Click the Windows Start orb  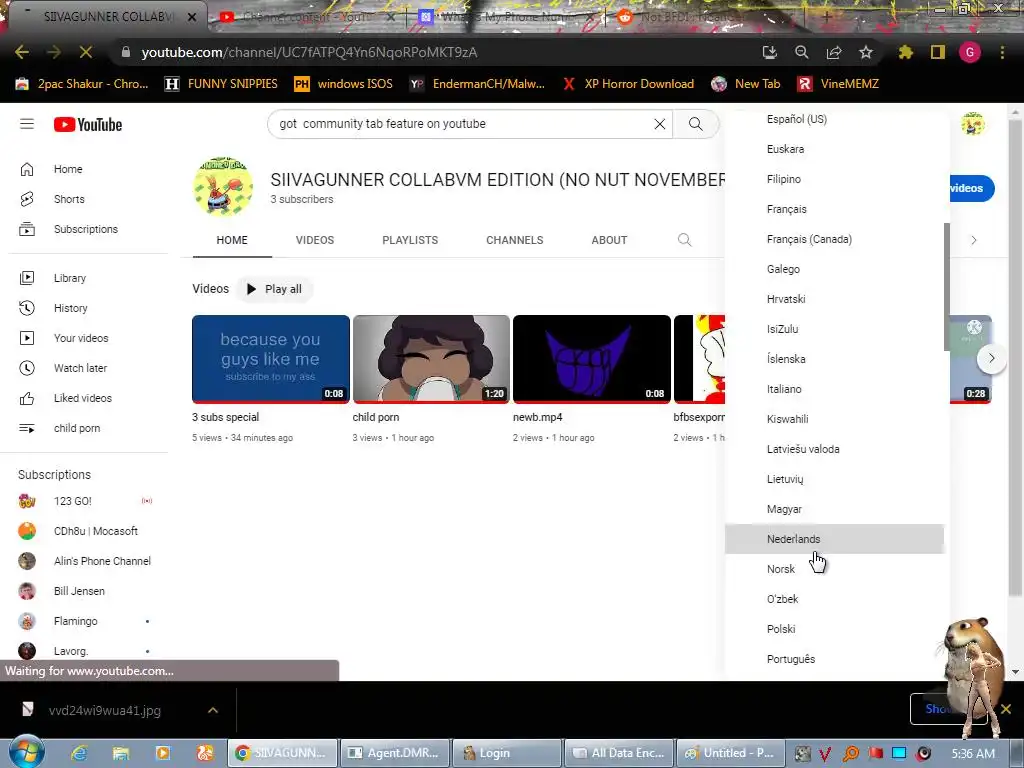(x=26, y=752)
